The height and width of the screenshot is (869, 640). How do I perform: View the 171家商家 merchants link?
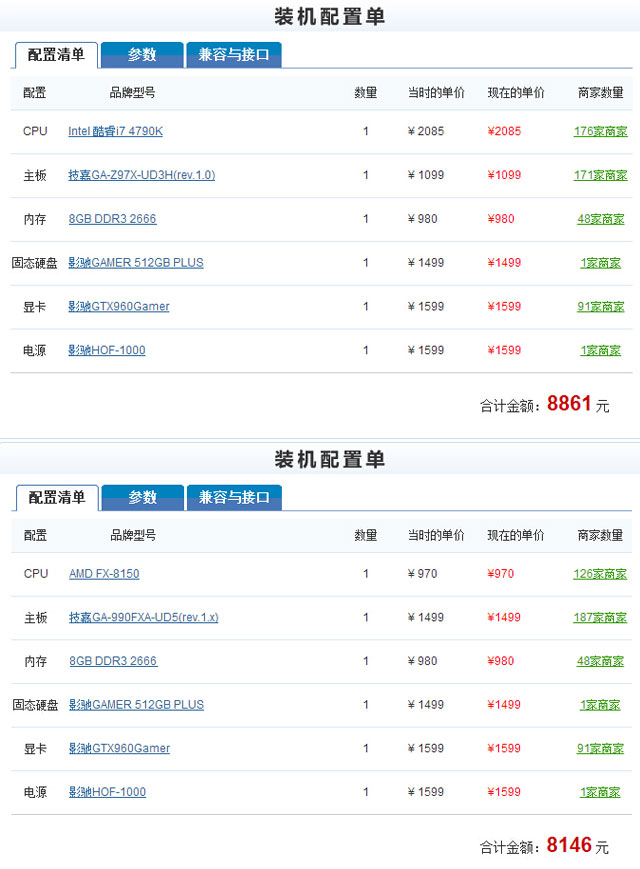pyautogui.click(x=601, y=175)
